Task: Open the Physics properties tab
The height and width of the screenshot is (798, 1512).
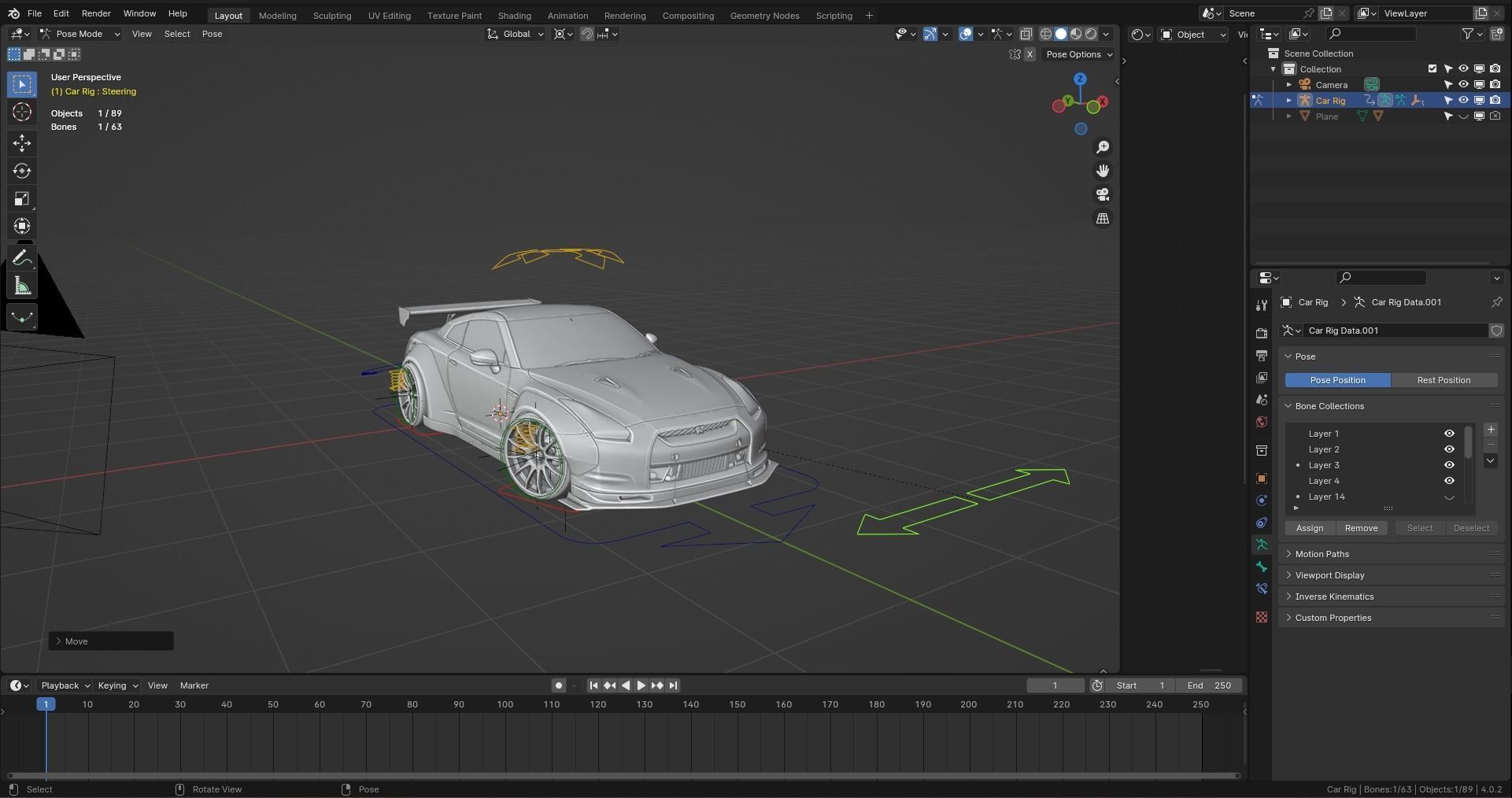Action: click(1262, 501)
